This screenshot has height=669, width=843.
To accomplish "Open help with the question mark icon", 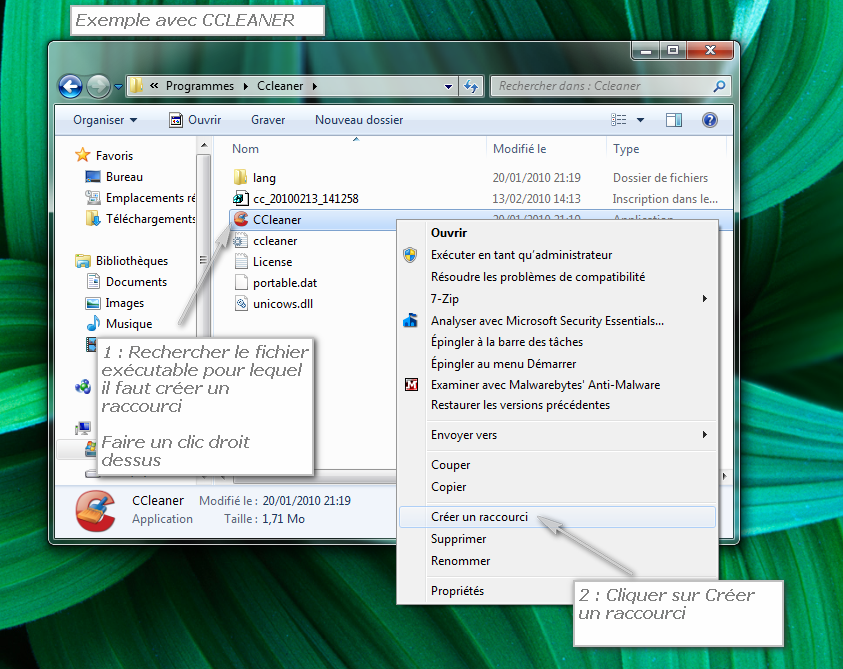I will 710,120.
